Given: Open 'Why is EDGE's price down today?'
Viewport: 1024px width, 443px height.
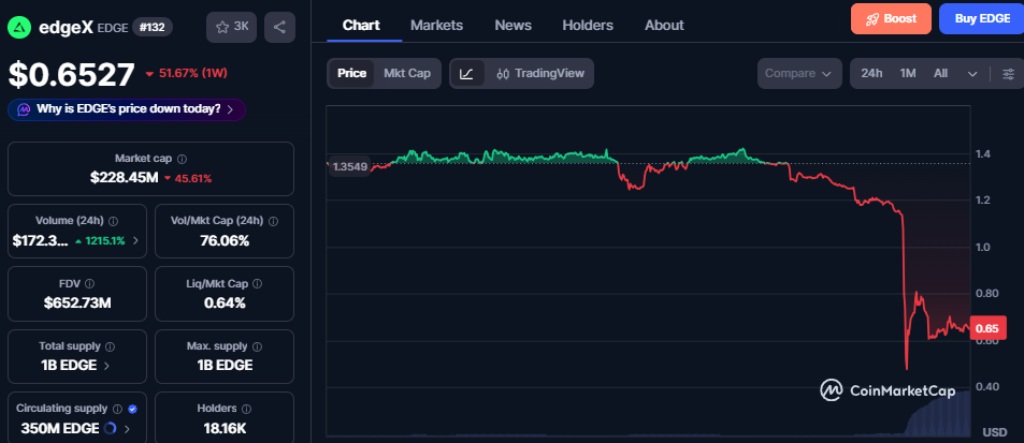Looking at the screenshot, I should coord(127,110).
